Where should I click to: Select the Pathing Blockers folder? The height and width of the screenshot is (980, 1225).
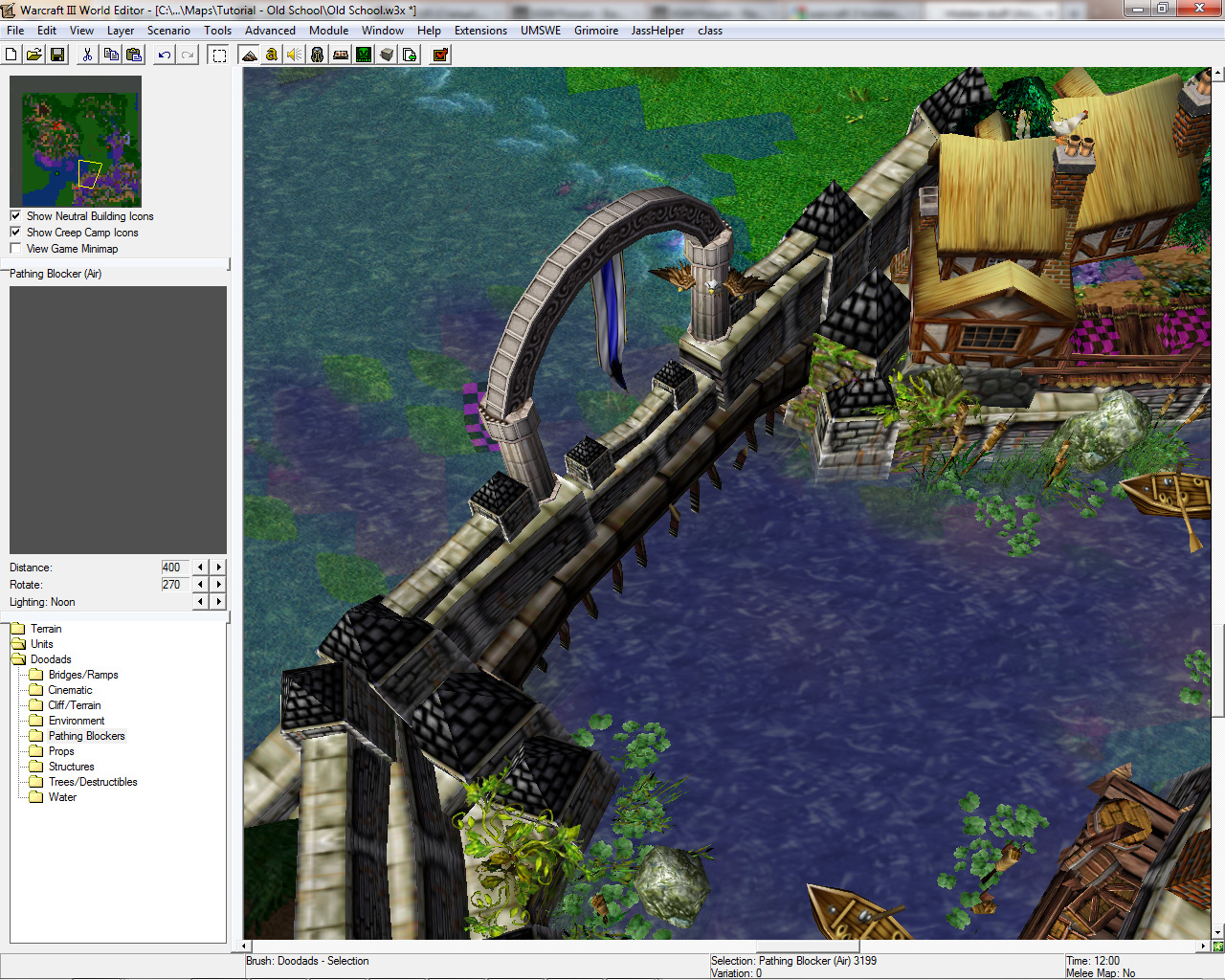[86, 736]
